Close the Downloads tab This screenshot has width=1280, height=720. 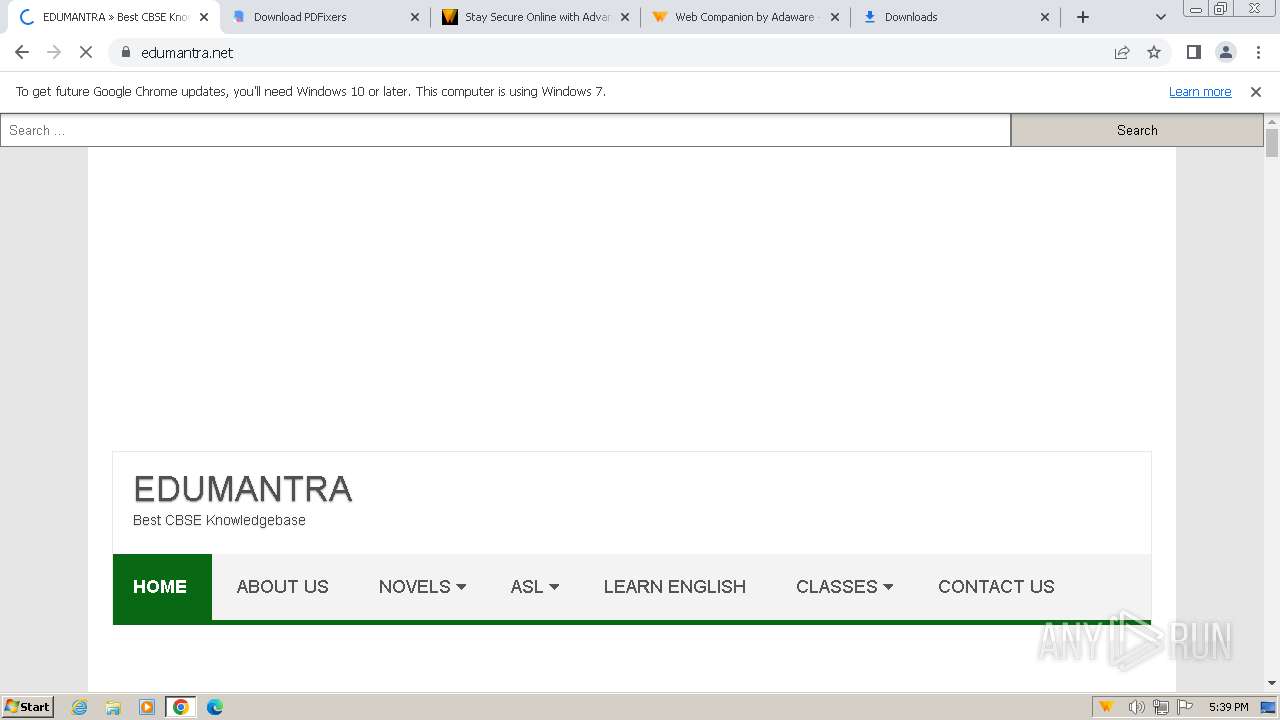(1045, 17)
